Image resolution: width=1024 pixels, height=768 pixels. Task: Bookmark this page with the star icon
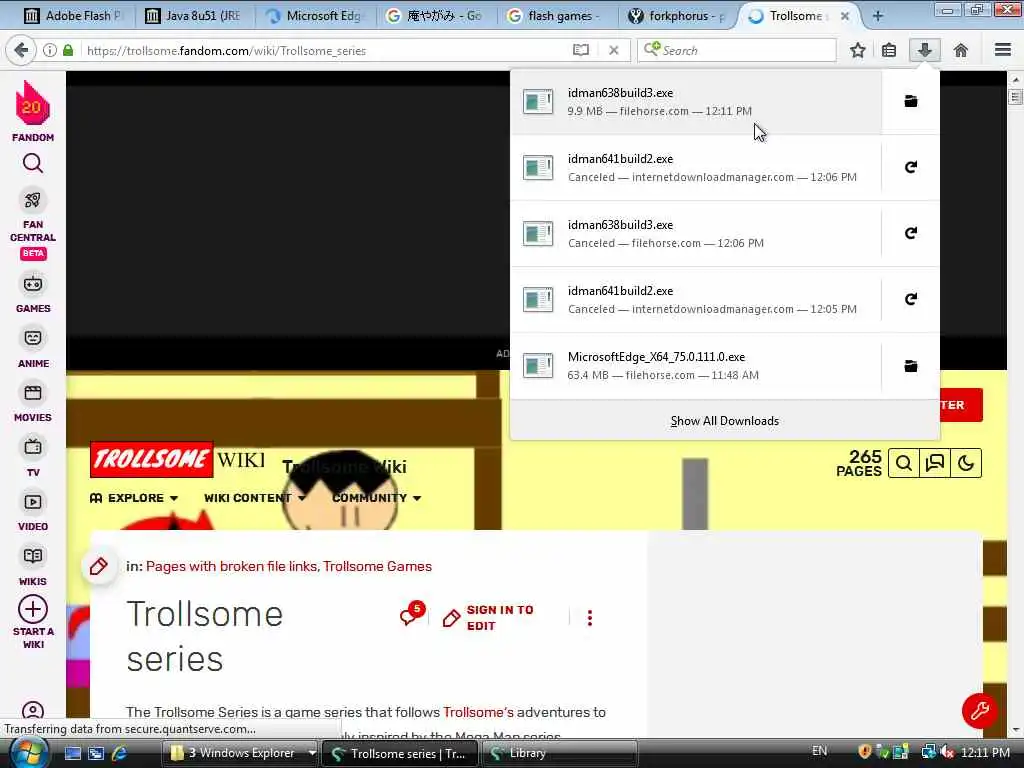point(857,50)
